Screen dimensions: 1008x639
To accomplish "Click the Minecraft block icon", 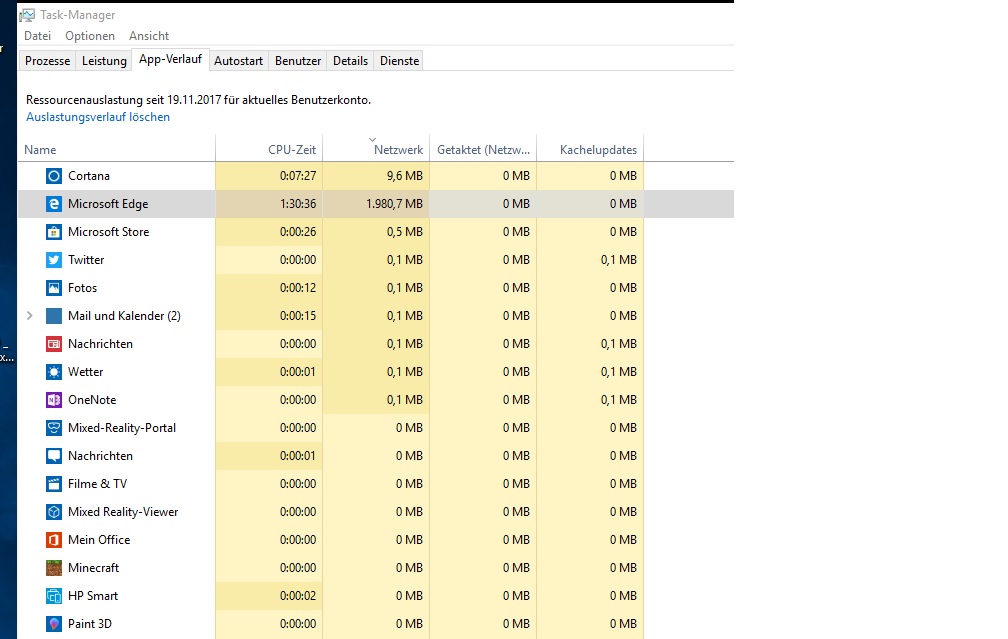I will pyautogui.click(x=54, y=568).
